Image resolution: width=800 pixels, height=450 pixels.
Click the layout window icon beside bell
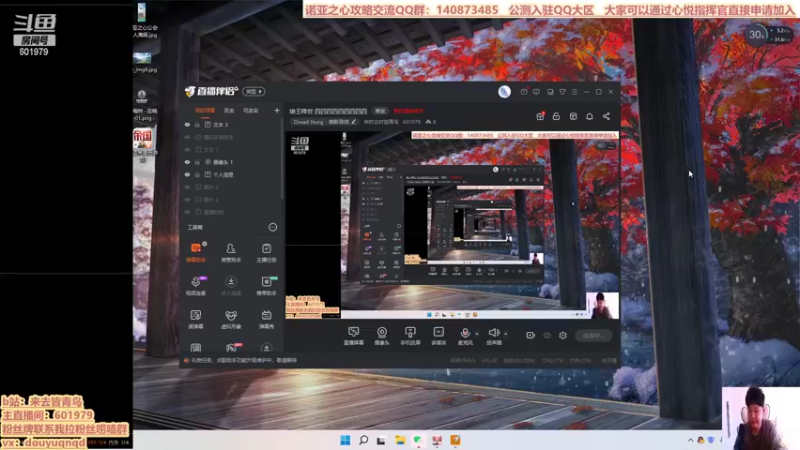pos(573,116)
